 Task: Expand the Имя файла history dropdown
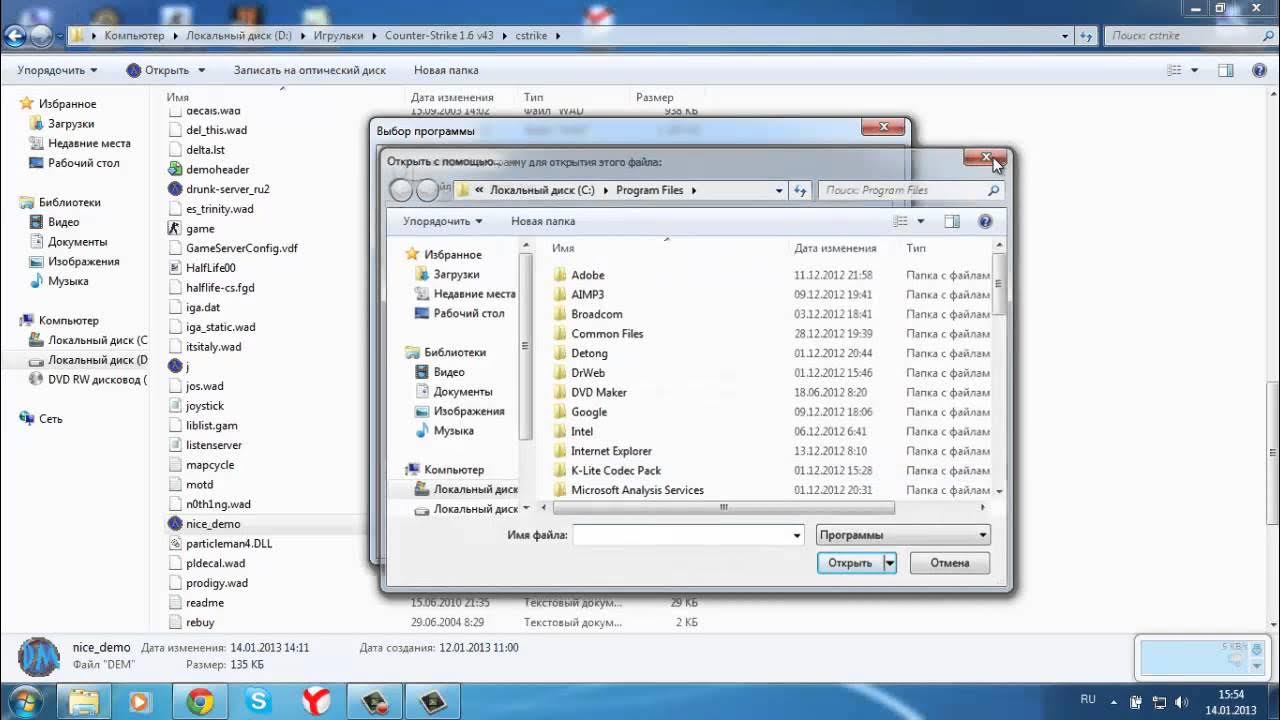tap(797, 536)
